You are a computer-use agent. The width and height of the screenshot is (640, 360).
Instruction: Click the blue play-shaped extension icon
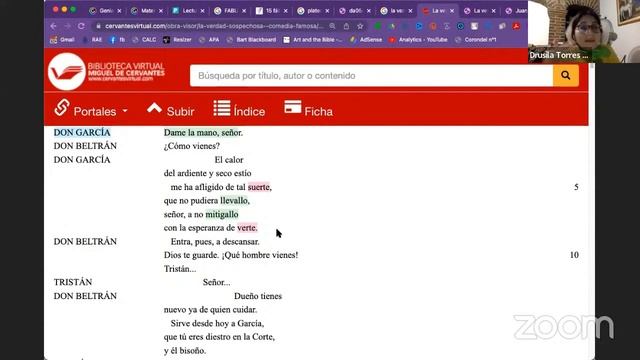(x=419, y=26)
